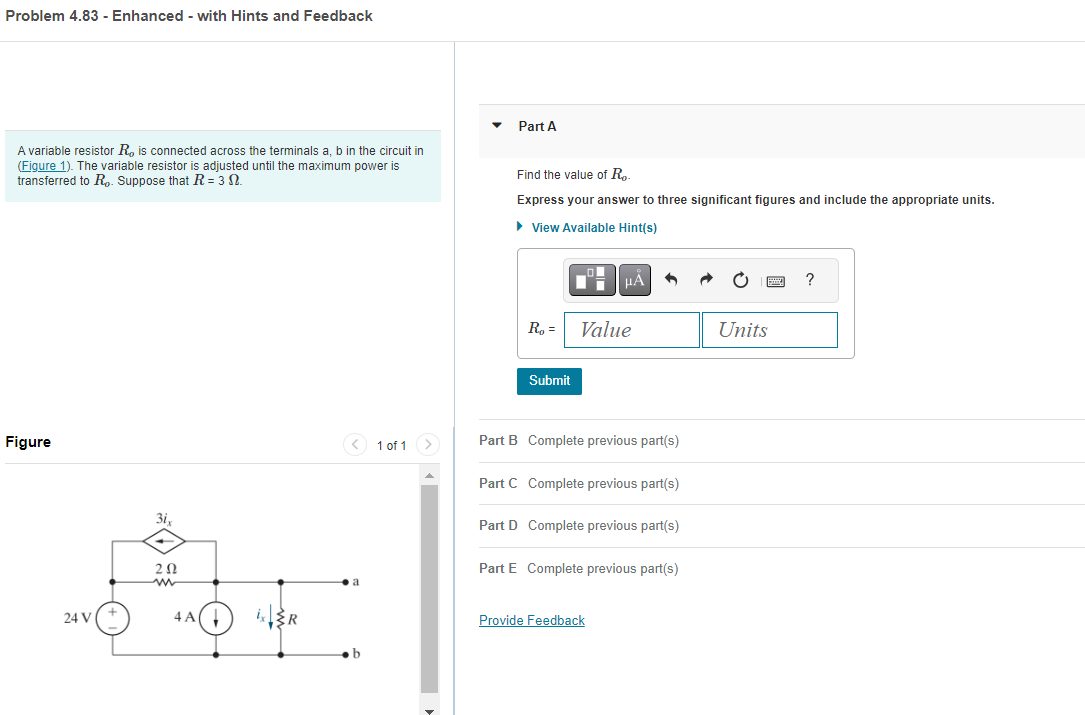Click the figure scrollbar down arrow
This screenshot has height=715, width=1085.
click(429, 708)
